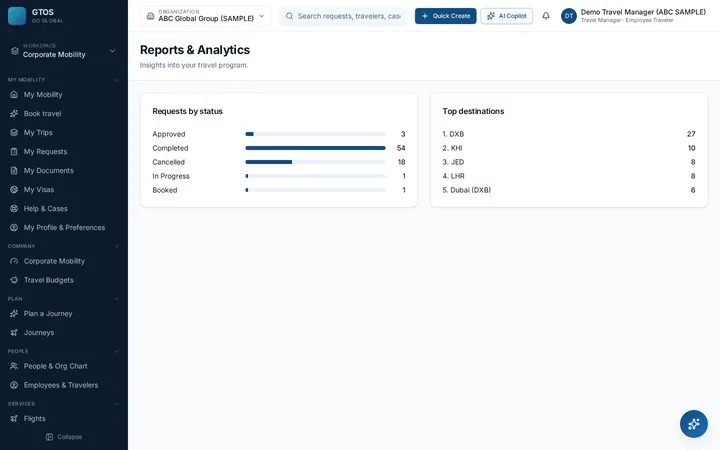
Task: Open Book travel menu item
Action: 64,113
